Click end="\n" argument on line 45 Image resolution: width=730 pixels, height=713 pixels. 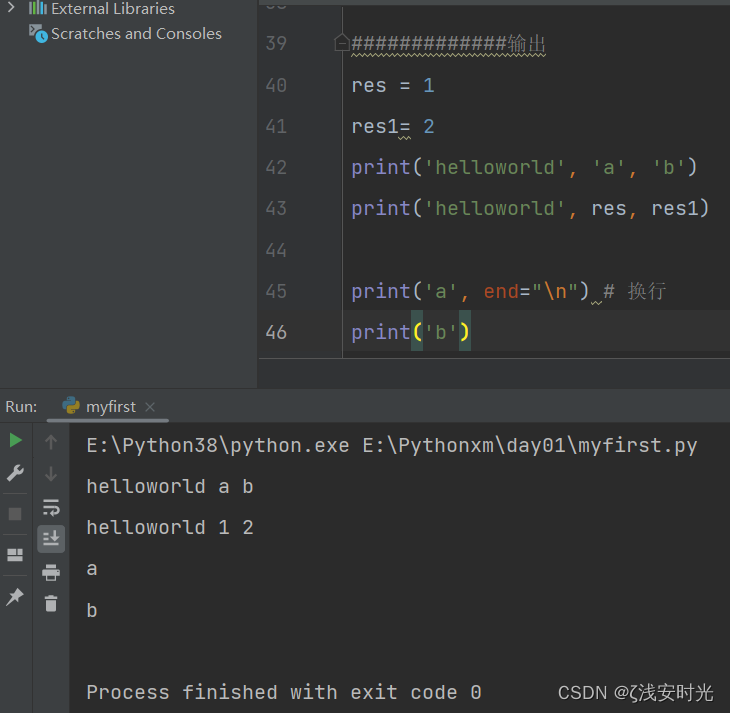click(530, 292)
